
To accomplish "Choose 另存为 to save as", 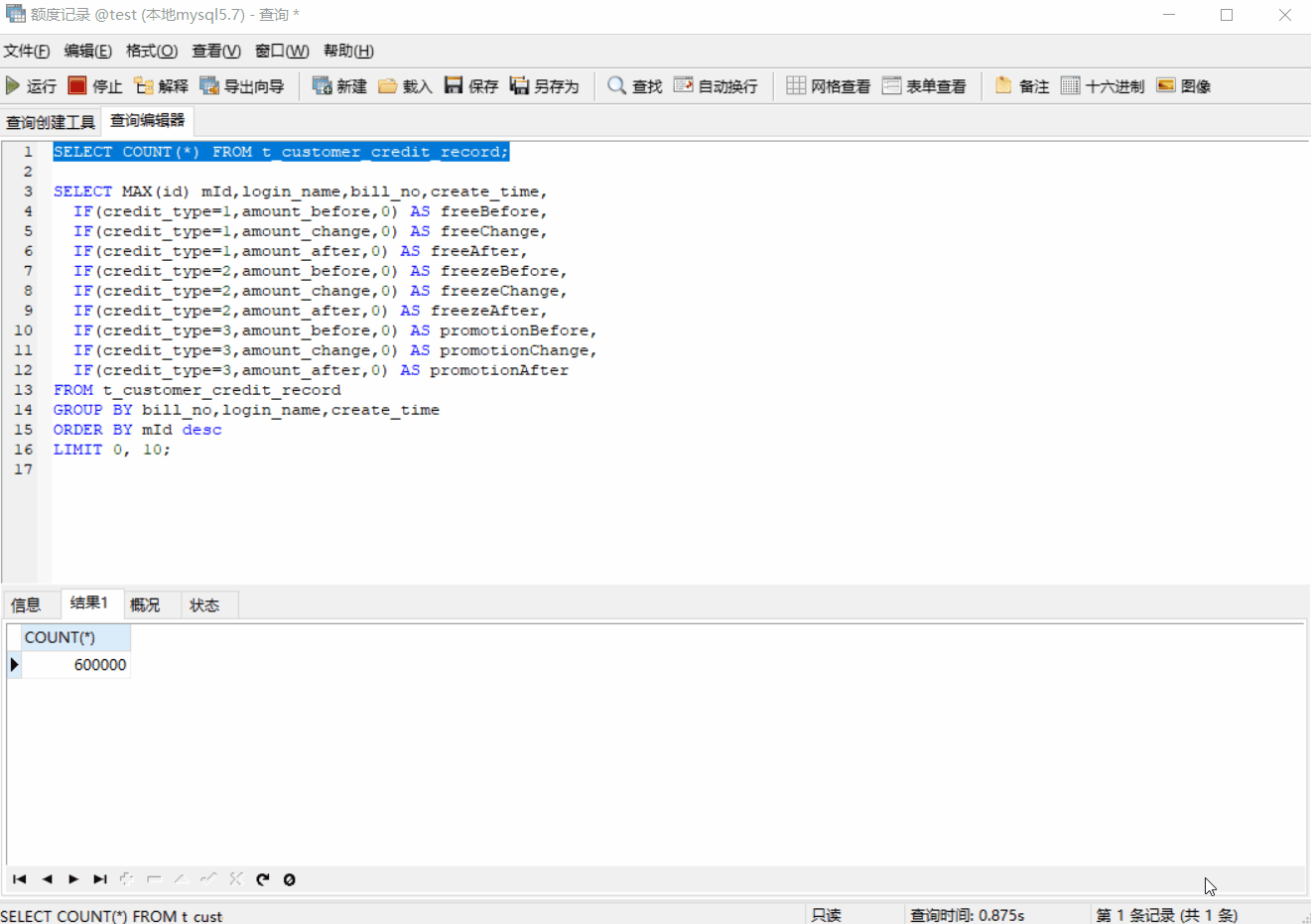I will point(545,86).
